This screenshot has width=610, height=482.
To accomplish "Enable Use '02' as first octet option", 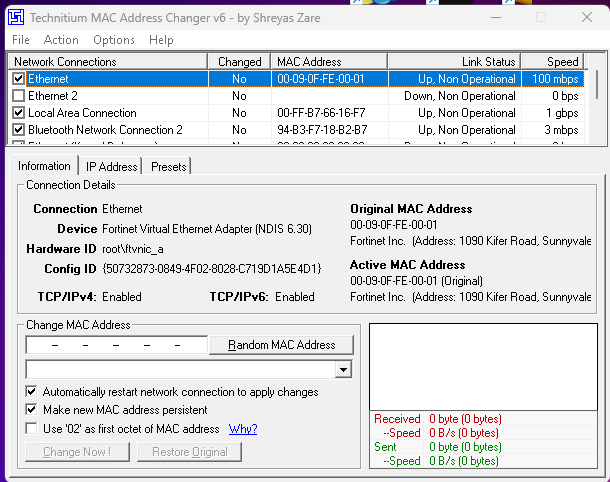I will pyautogui.click(x=31, y=428).
